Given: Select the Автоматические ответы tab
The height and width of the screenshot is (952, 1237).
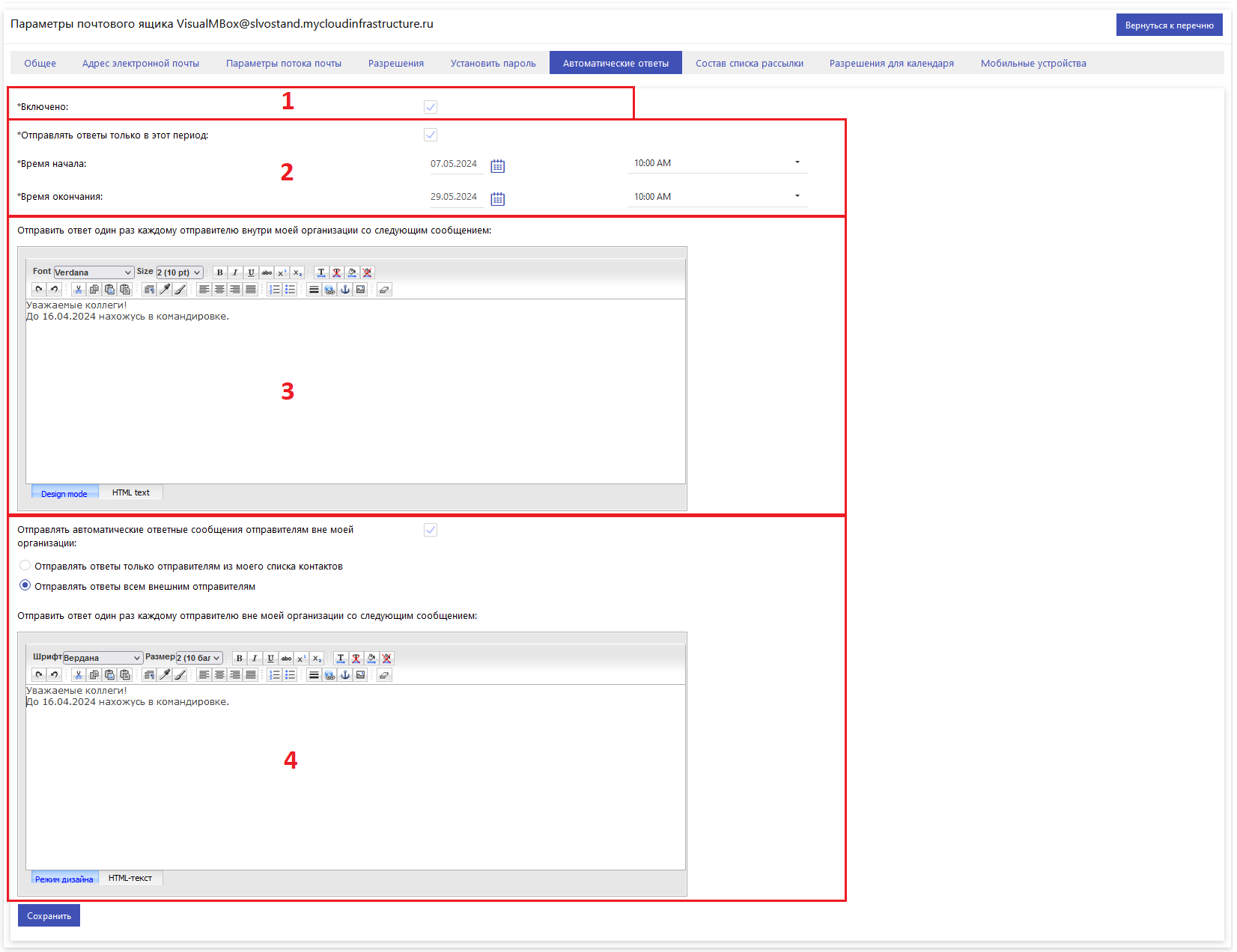Looking at the screenshot, I should [x=616, y=64].
